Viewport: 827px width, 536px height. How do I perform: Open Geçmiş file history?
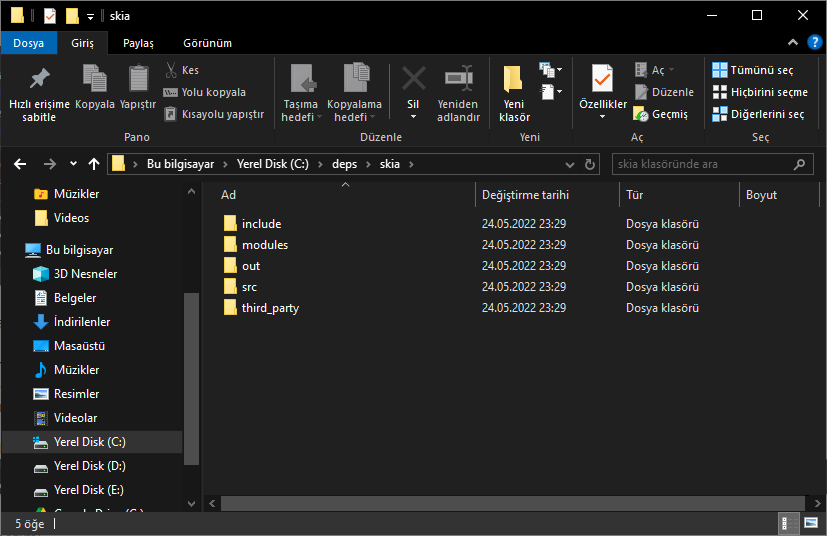coord(661,114)
